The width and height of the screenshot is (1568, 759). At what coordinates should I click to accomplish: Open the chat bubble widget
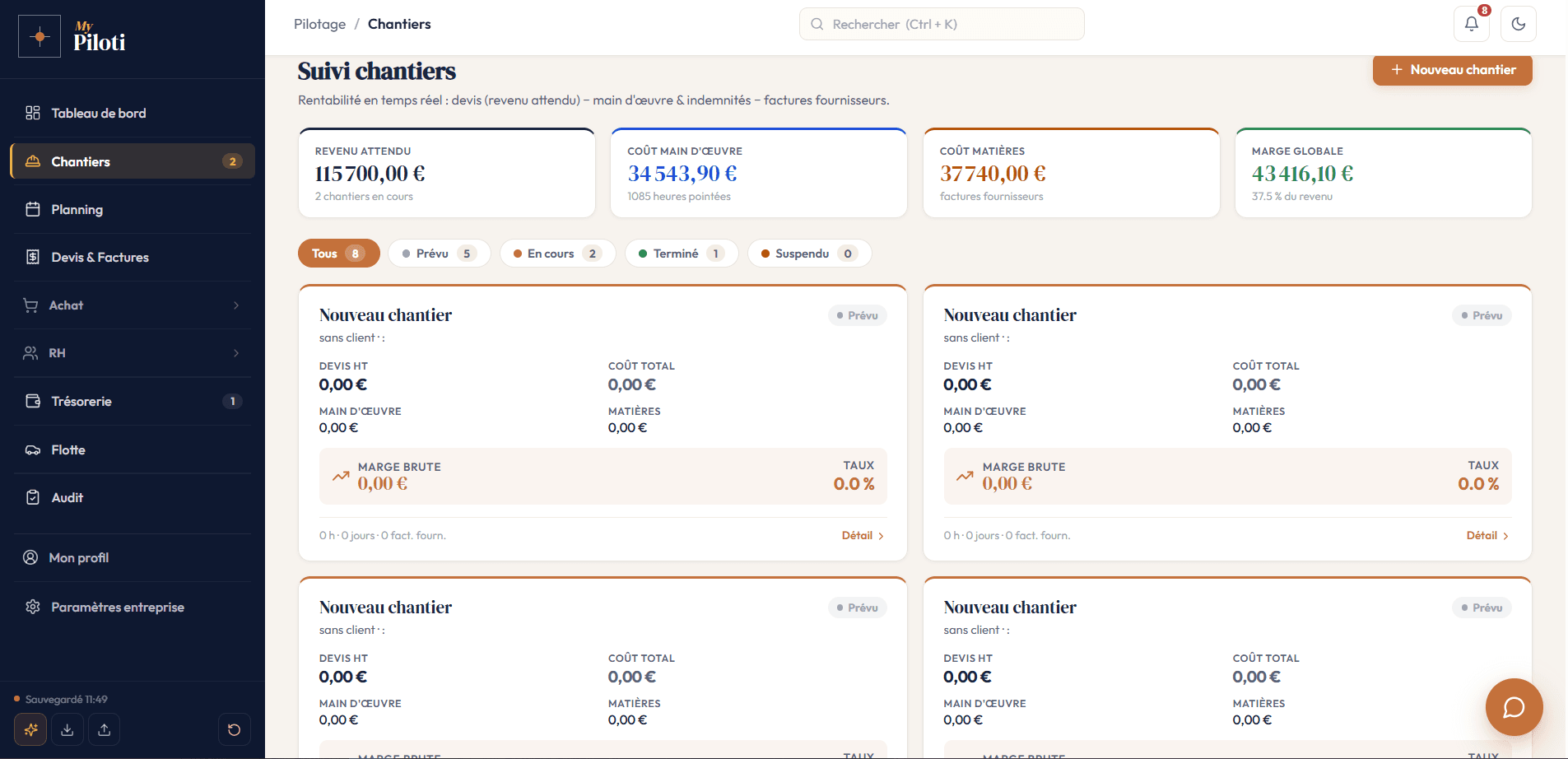1514,707
